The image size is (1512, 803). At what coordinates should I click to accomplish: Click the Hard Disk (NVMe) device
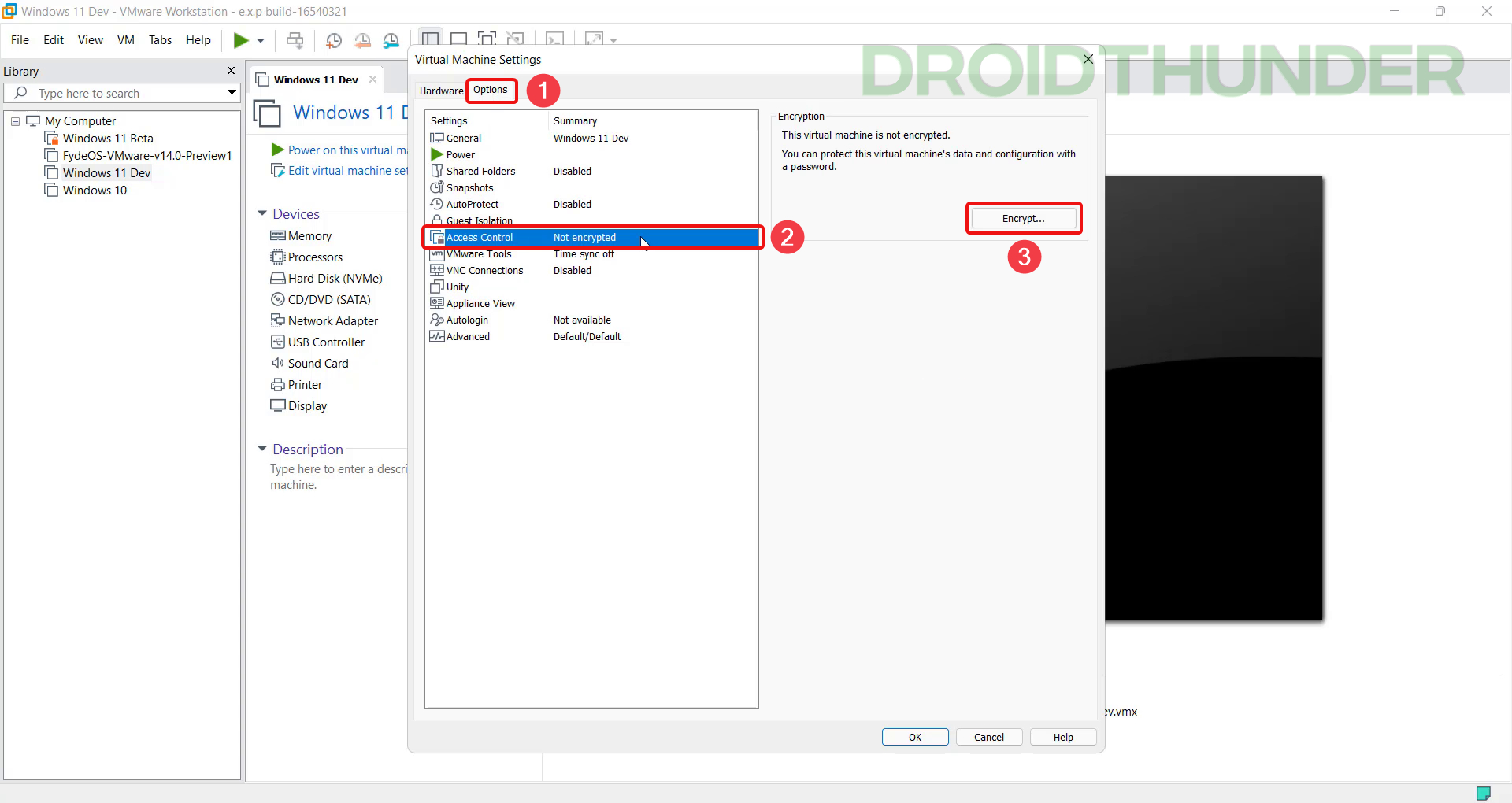click(x=335, y=279)
